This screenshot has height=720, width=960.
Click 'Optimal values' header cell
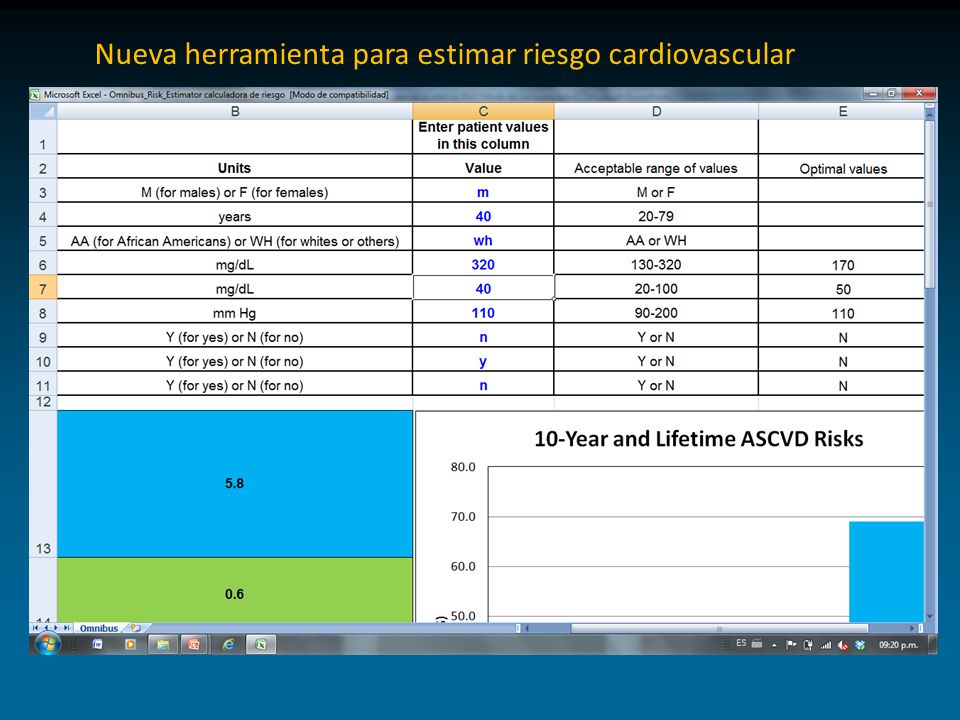[x=842, y=168]
